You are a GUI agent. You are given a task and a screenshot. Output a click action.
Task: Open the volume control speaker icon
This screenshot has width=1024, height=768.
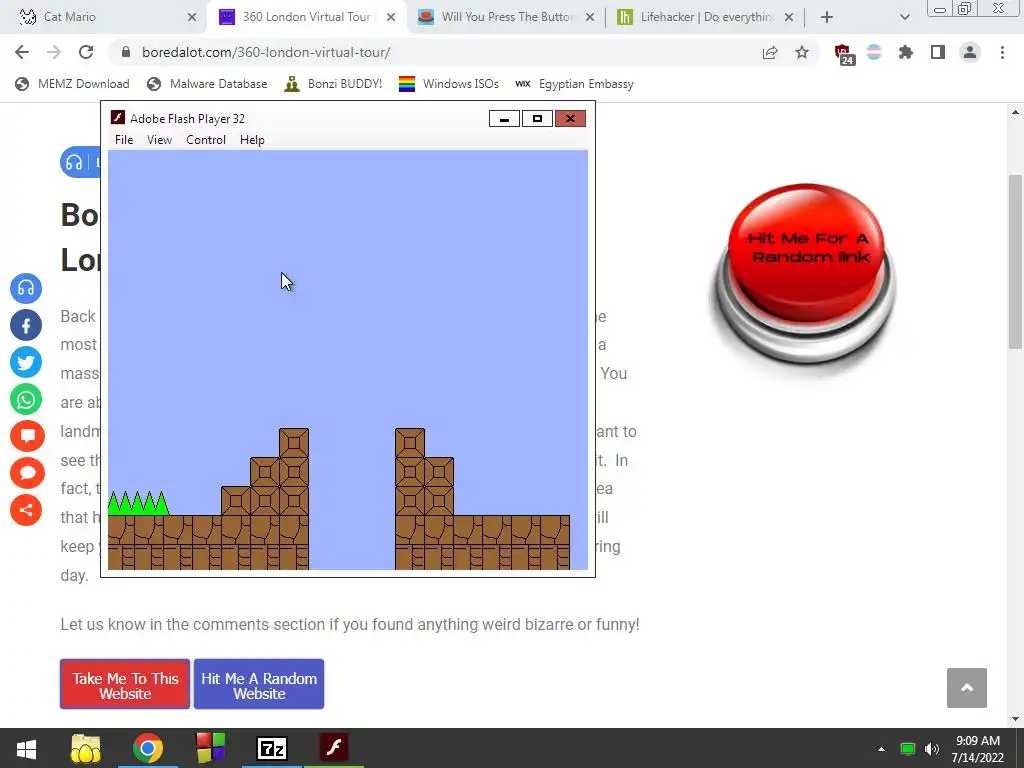pyautogui.click(x=932, y=749)
